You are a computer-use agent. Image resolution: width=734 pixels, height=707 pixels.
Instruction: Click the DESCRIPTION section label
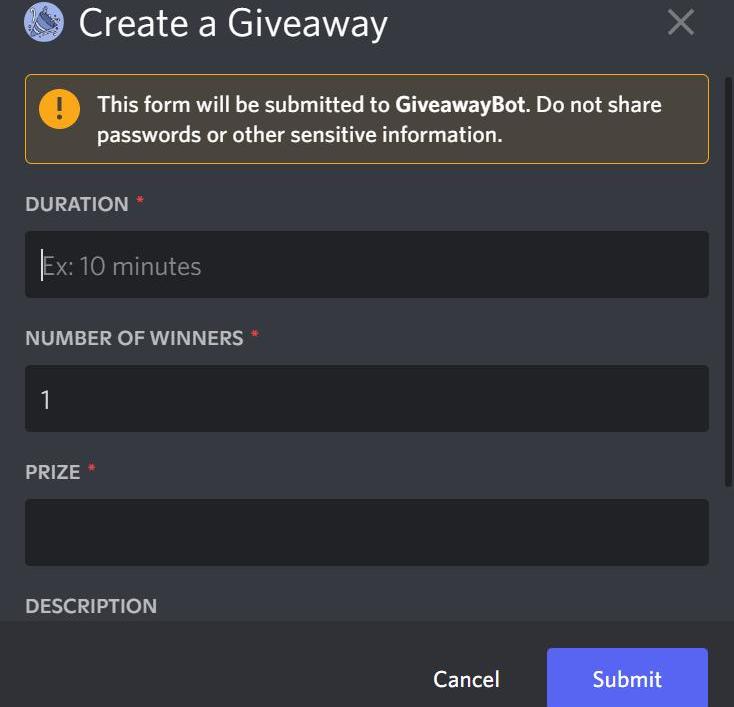tap(91, 606)
